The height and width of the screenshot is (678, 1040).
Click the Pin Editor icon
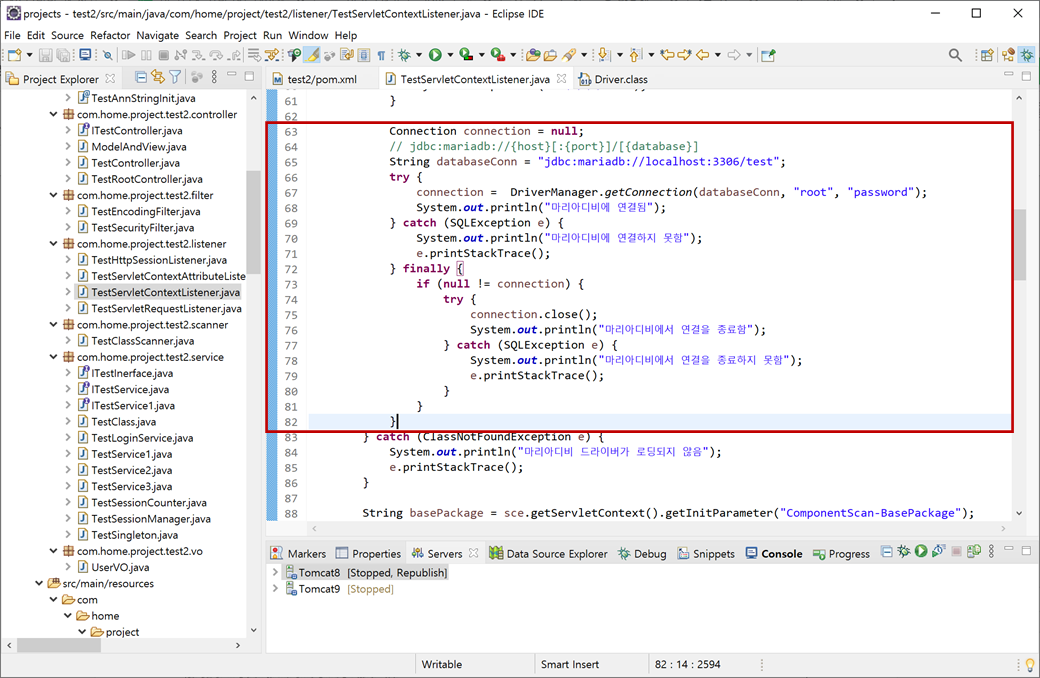(x=768, y=55)
